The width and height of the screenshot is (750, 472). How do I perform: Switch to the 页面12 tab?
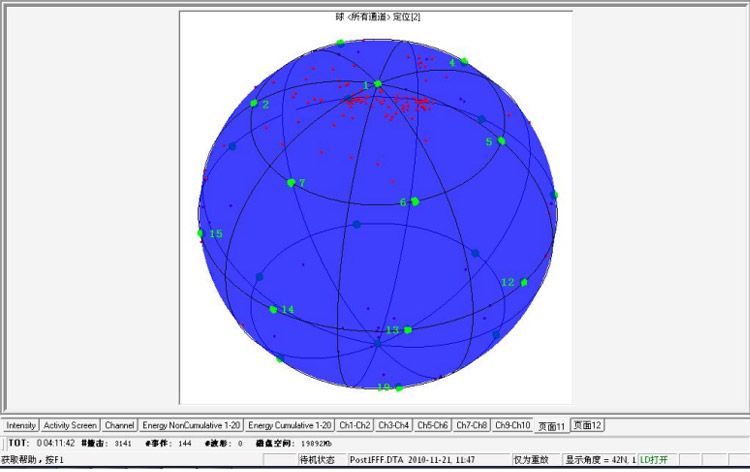[x=587, y=425]
